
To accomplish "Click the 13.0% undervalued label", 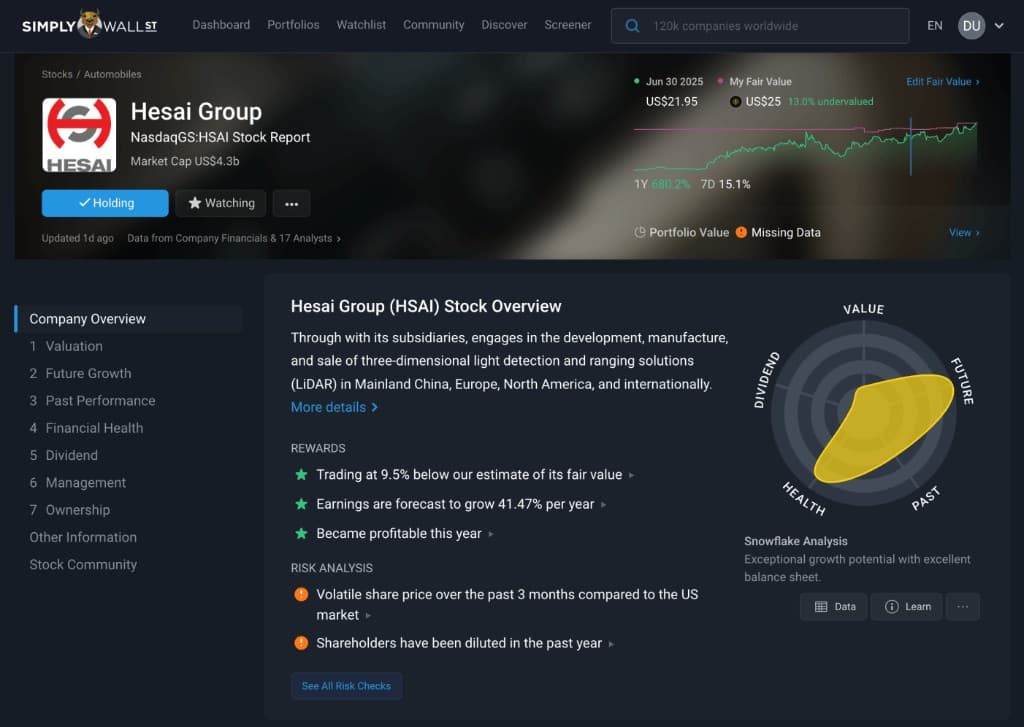I will (x=831, y=102).
